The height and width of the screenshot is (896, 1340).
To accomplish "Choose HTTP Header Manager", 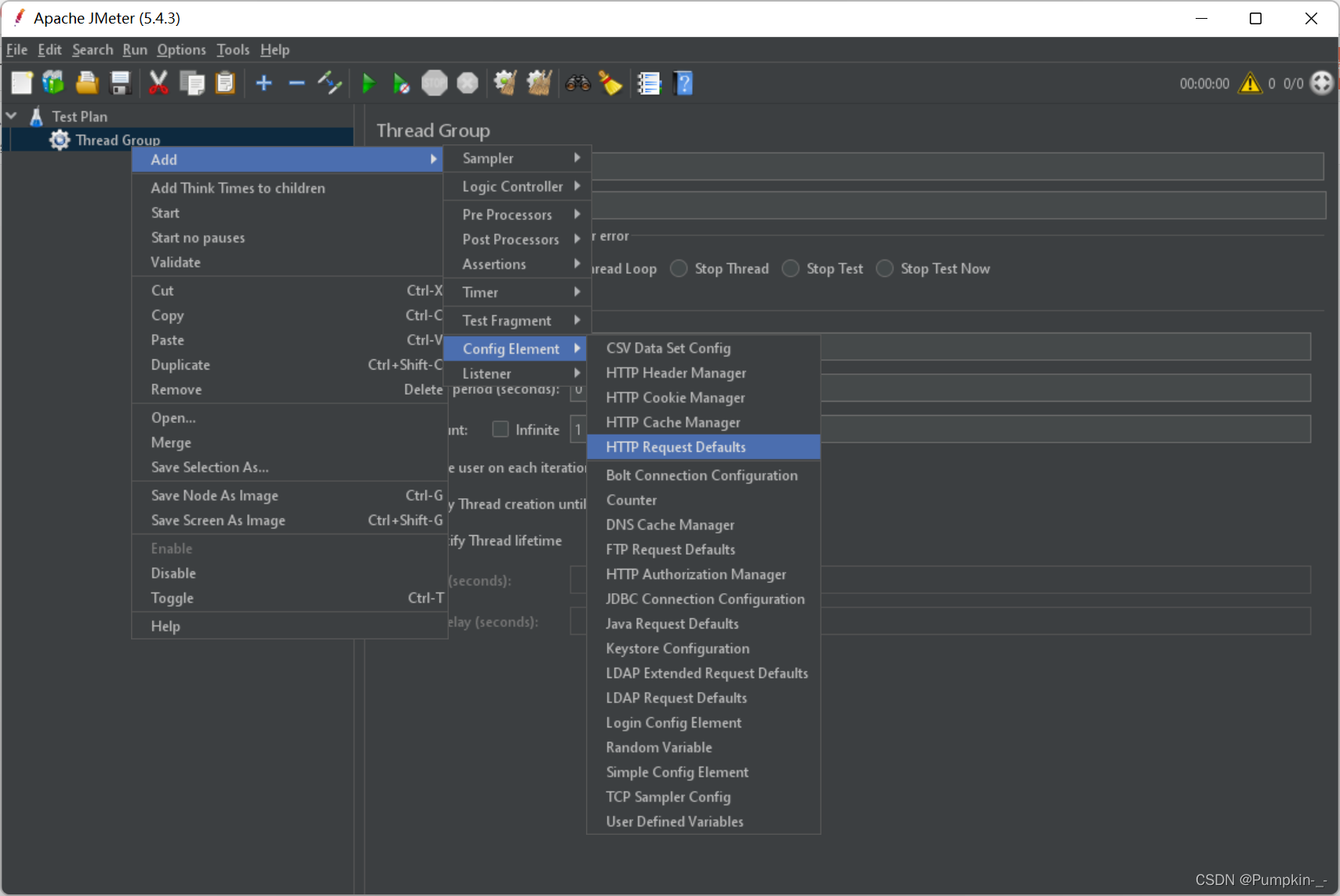I will (x=704, y=373).
